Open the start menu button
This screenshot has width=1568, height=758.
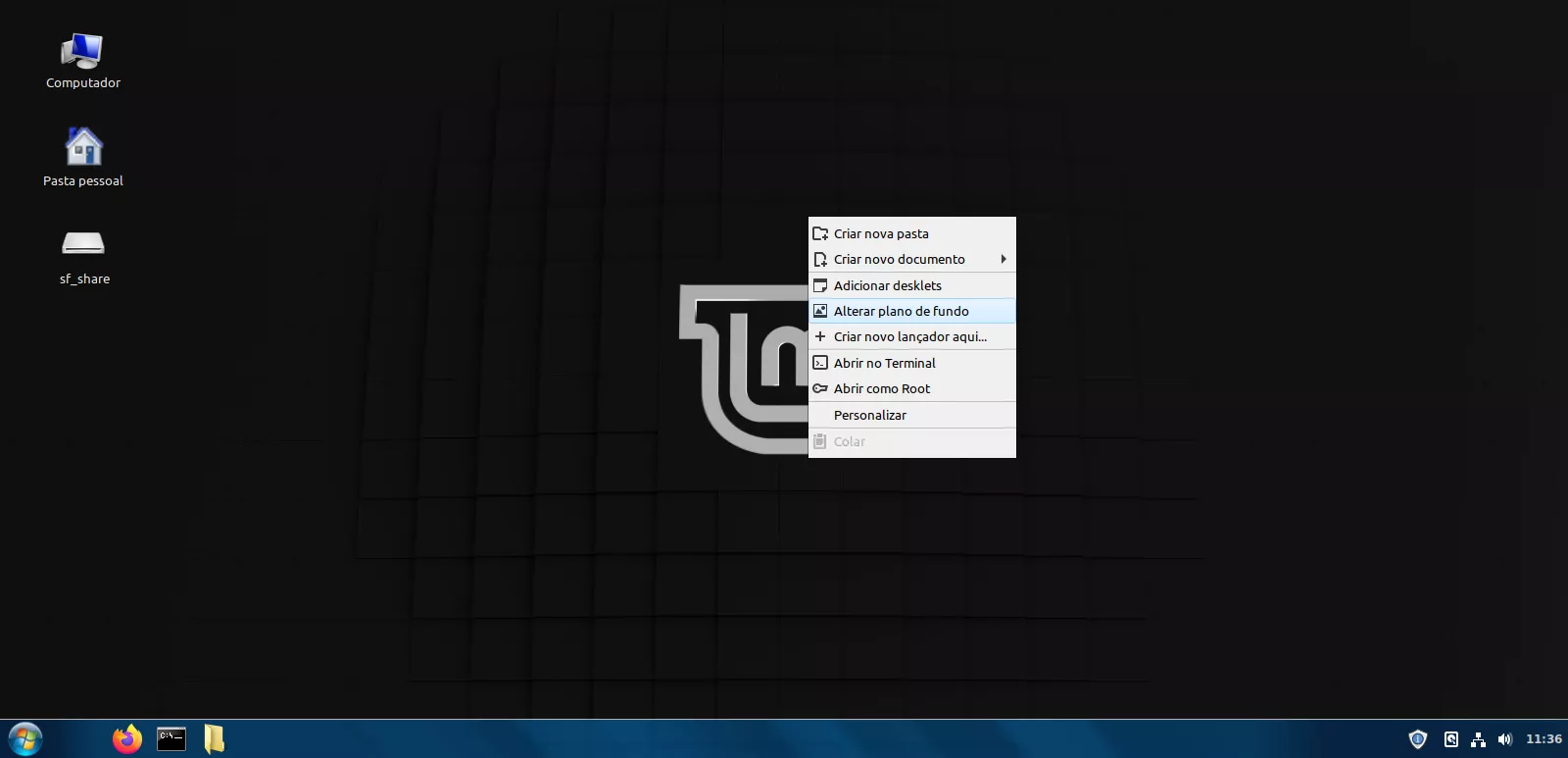[25, 738]
